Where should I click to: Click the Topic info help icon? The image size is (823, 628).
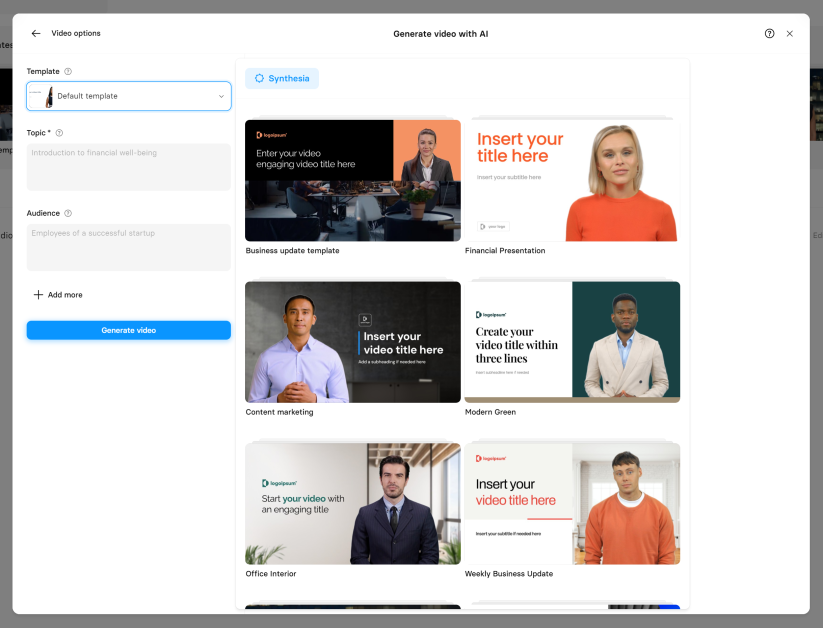click(59, 133)
